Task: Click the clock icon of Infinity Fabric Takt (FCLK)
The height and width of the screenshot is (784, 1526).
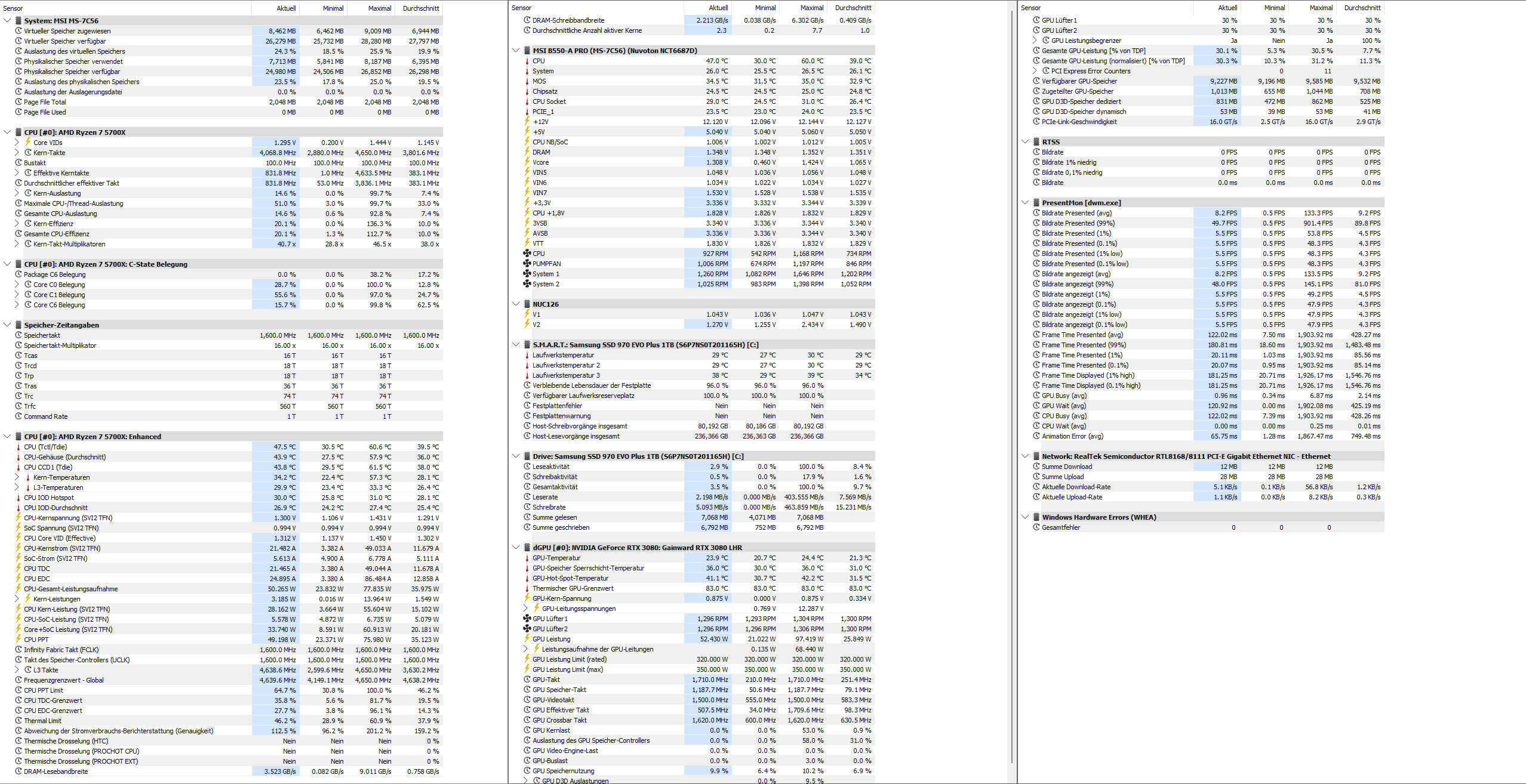Action: pos(19,650)
